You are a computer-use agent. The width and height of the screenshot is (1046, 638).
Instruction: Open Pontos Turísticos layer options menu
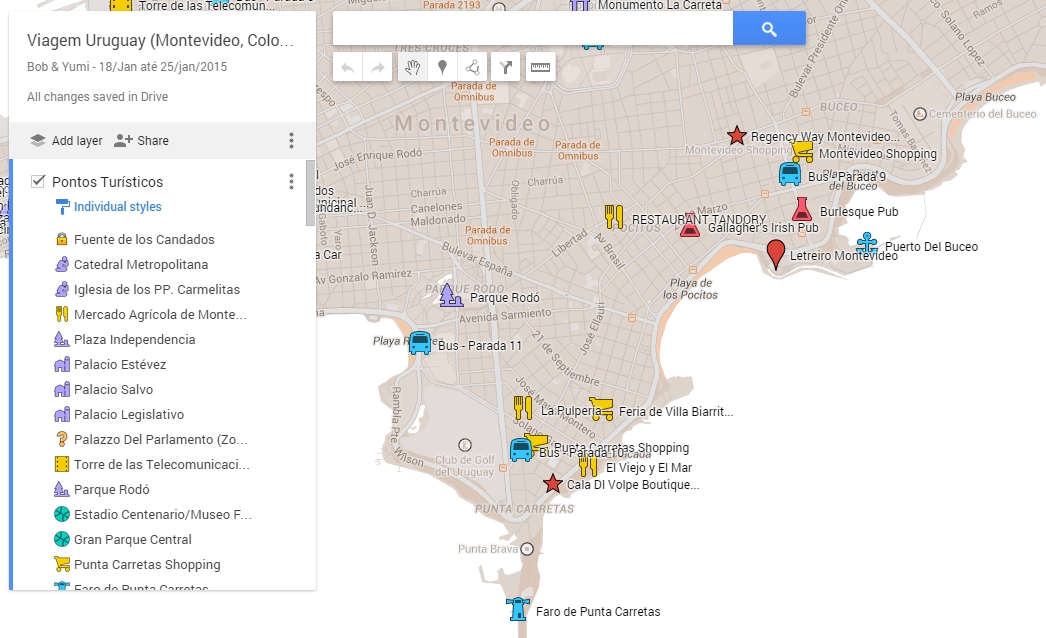click(291, 182)
